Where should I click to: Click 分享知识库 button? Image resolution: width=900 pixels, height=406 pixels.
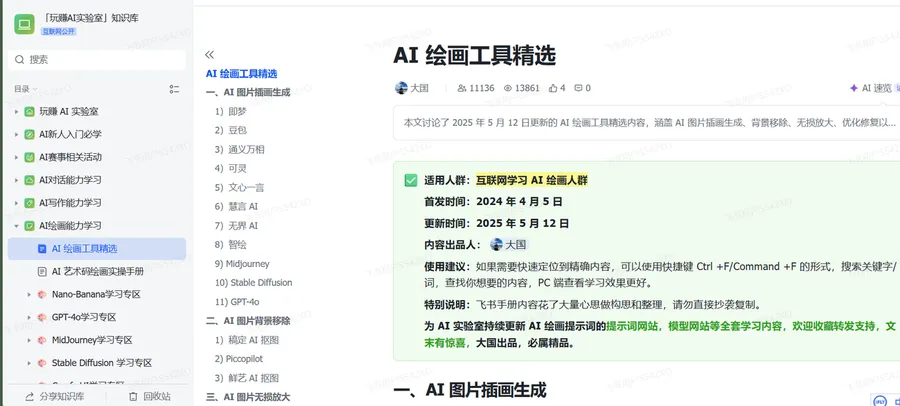(x=55, y=397)
